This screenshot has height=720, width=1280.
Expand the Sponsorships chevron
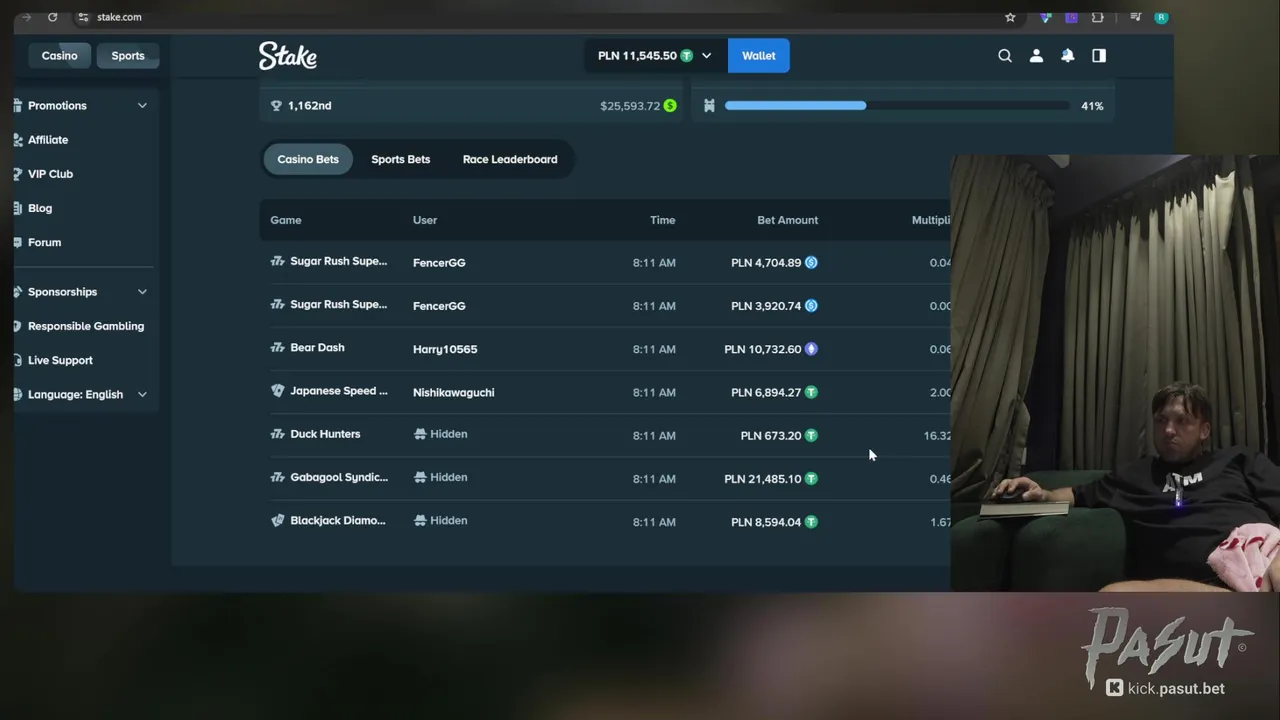(142, 292)
